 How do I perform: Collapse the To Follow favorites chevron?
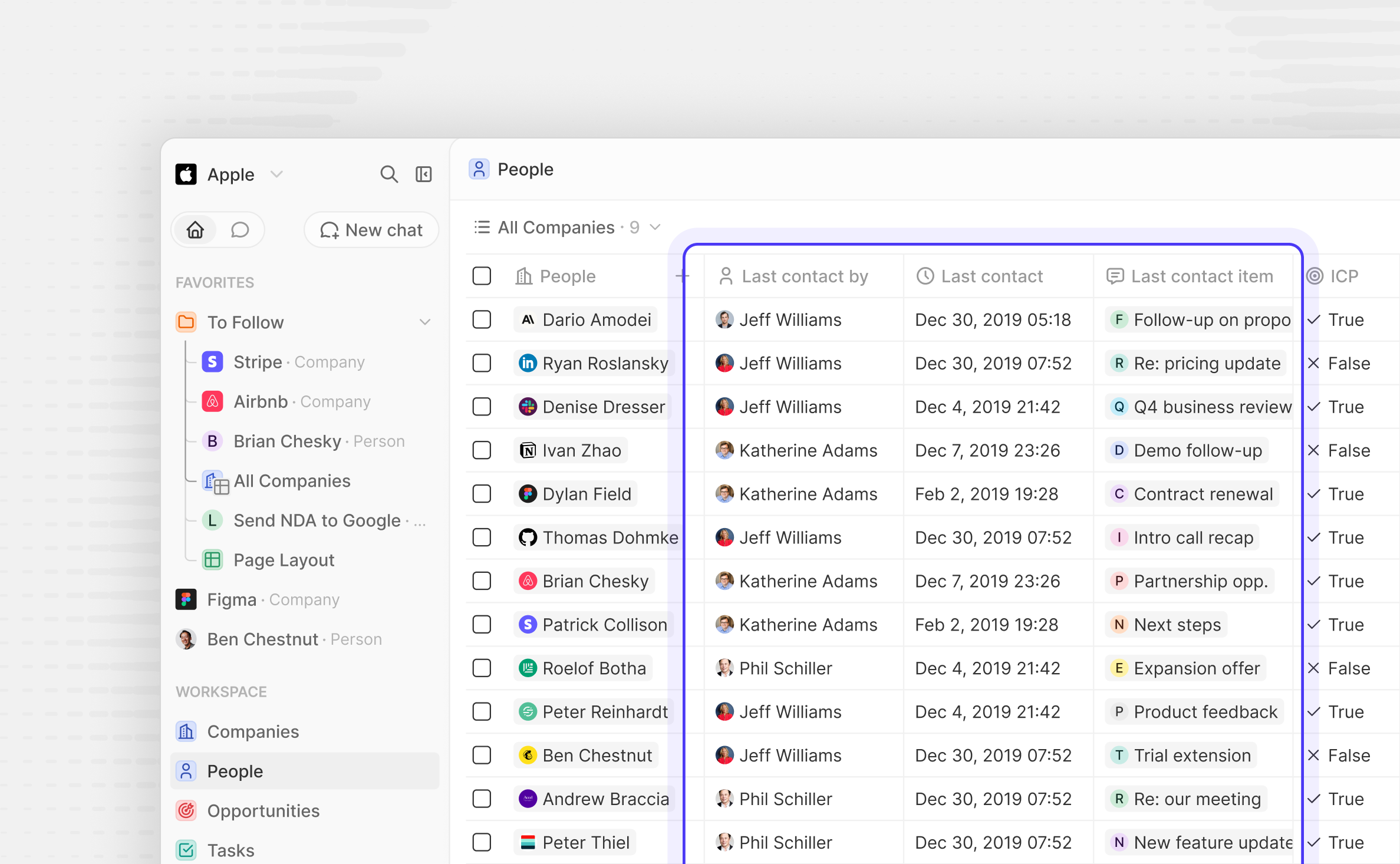[424, 322]
